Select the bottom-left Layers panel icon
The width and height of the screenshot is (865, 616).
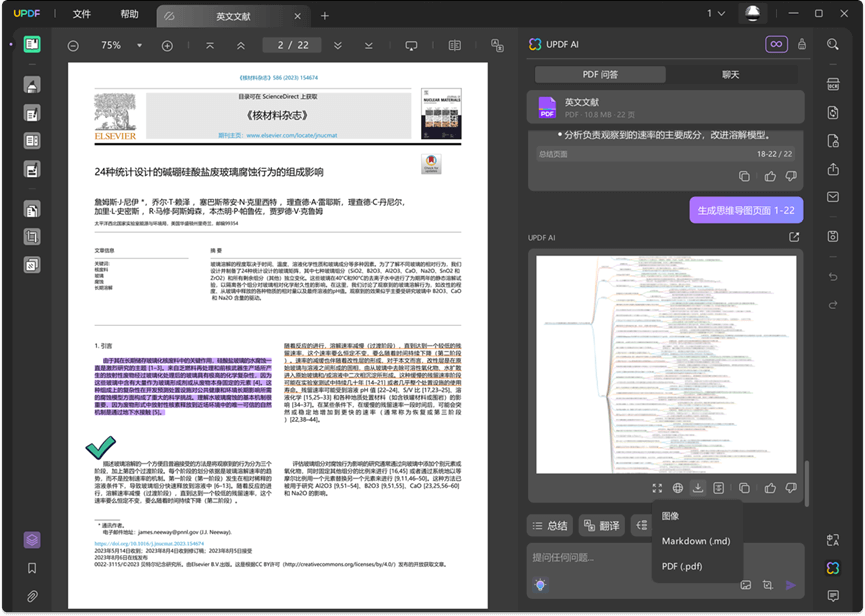click(x=32, y=540)
